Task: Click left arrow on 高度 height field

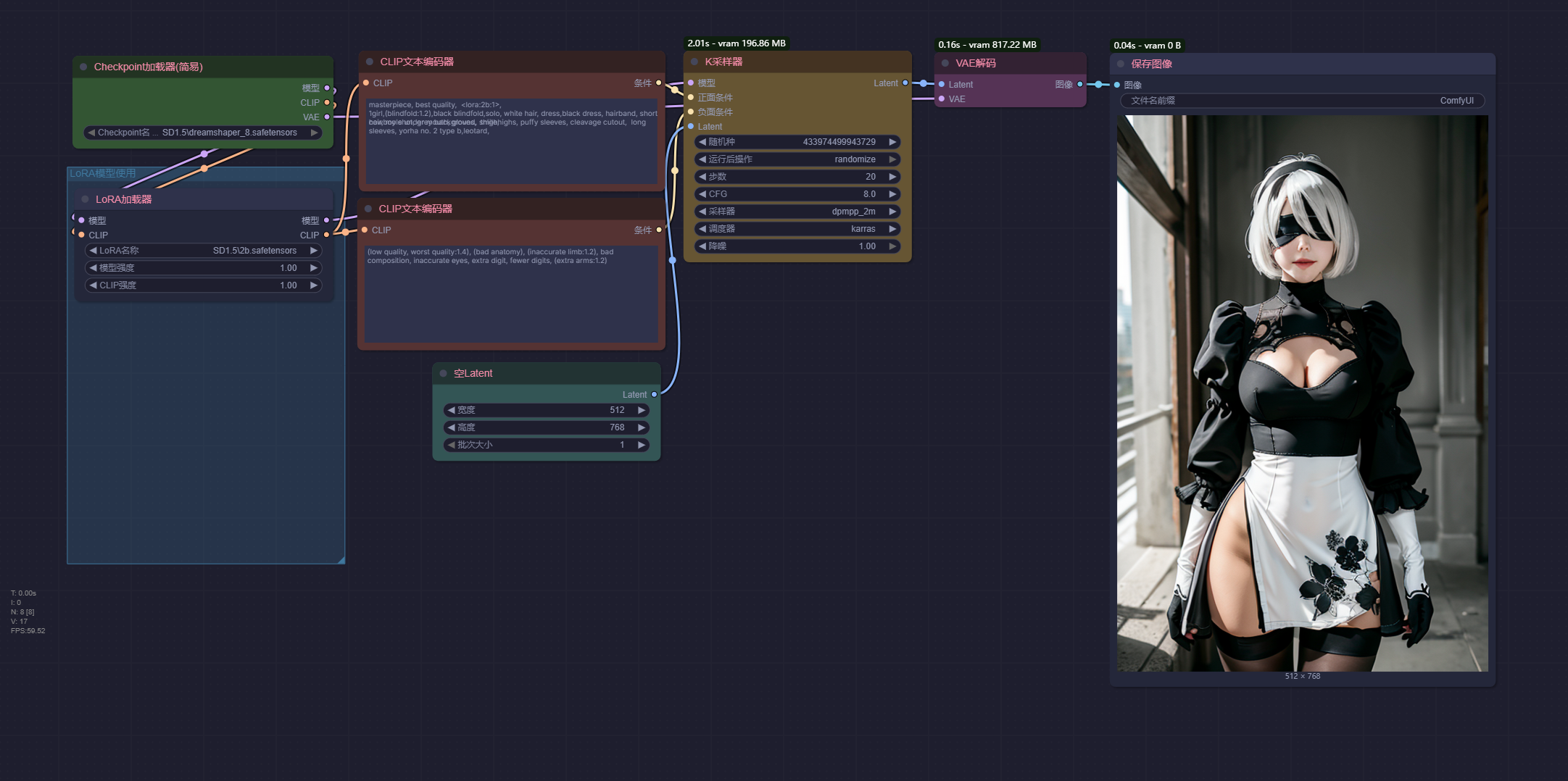Action: pyautogui.click(x=452, y=427)
